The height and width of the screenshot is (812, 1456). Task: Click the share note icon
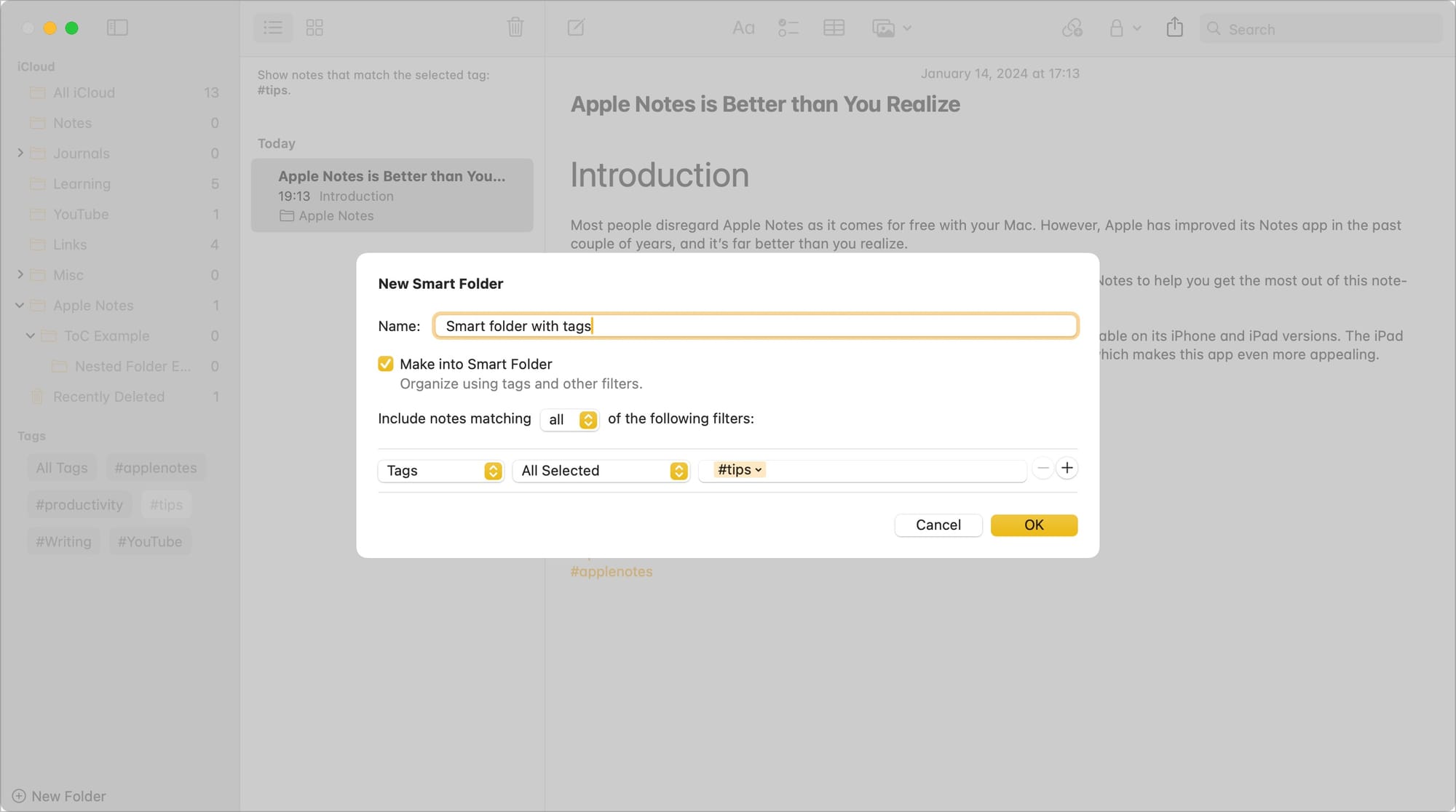[x=1174, y=28]
